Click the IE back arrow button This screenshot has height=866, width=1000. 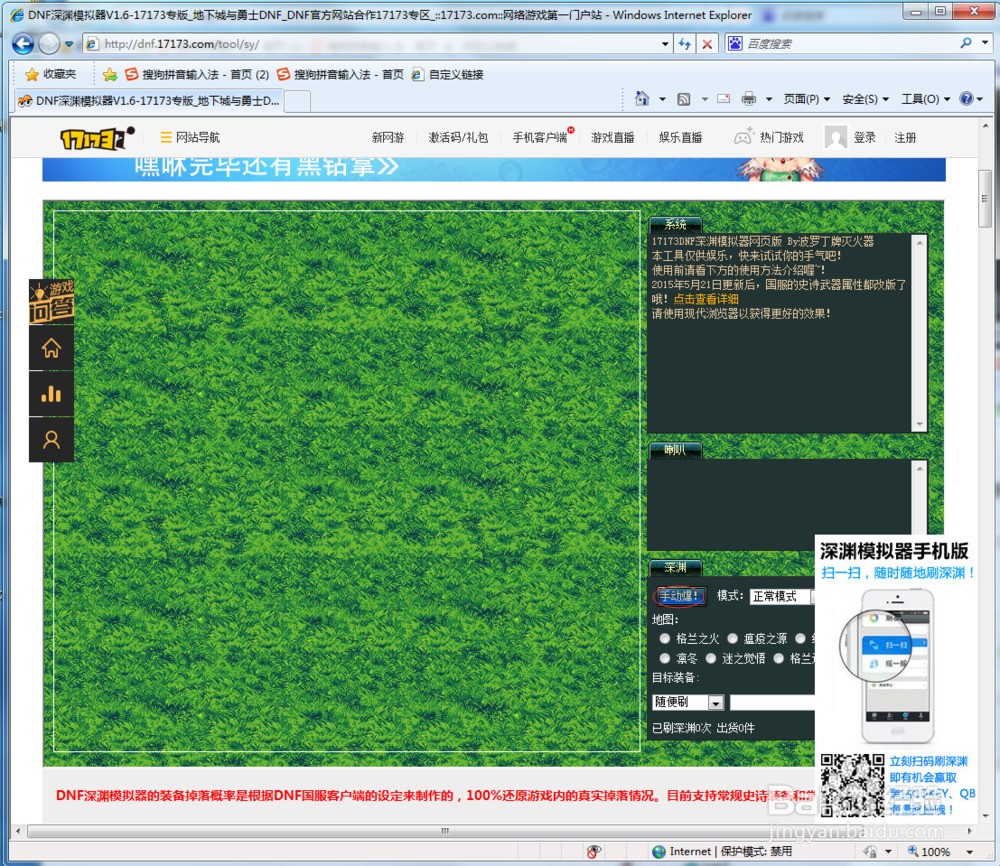tap(23, 43)
